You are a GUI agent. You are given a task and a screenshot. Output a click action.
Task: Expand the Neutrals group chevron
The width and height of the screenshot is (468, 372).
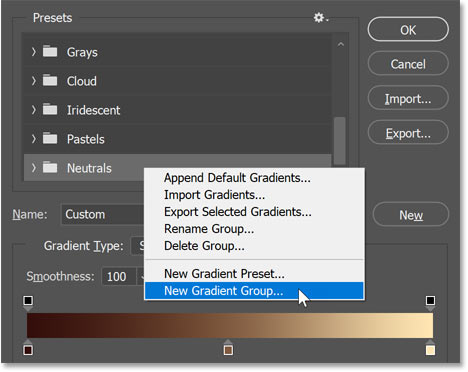pos(33,168)
